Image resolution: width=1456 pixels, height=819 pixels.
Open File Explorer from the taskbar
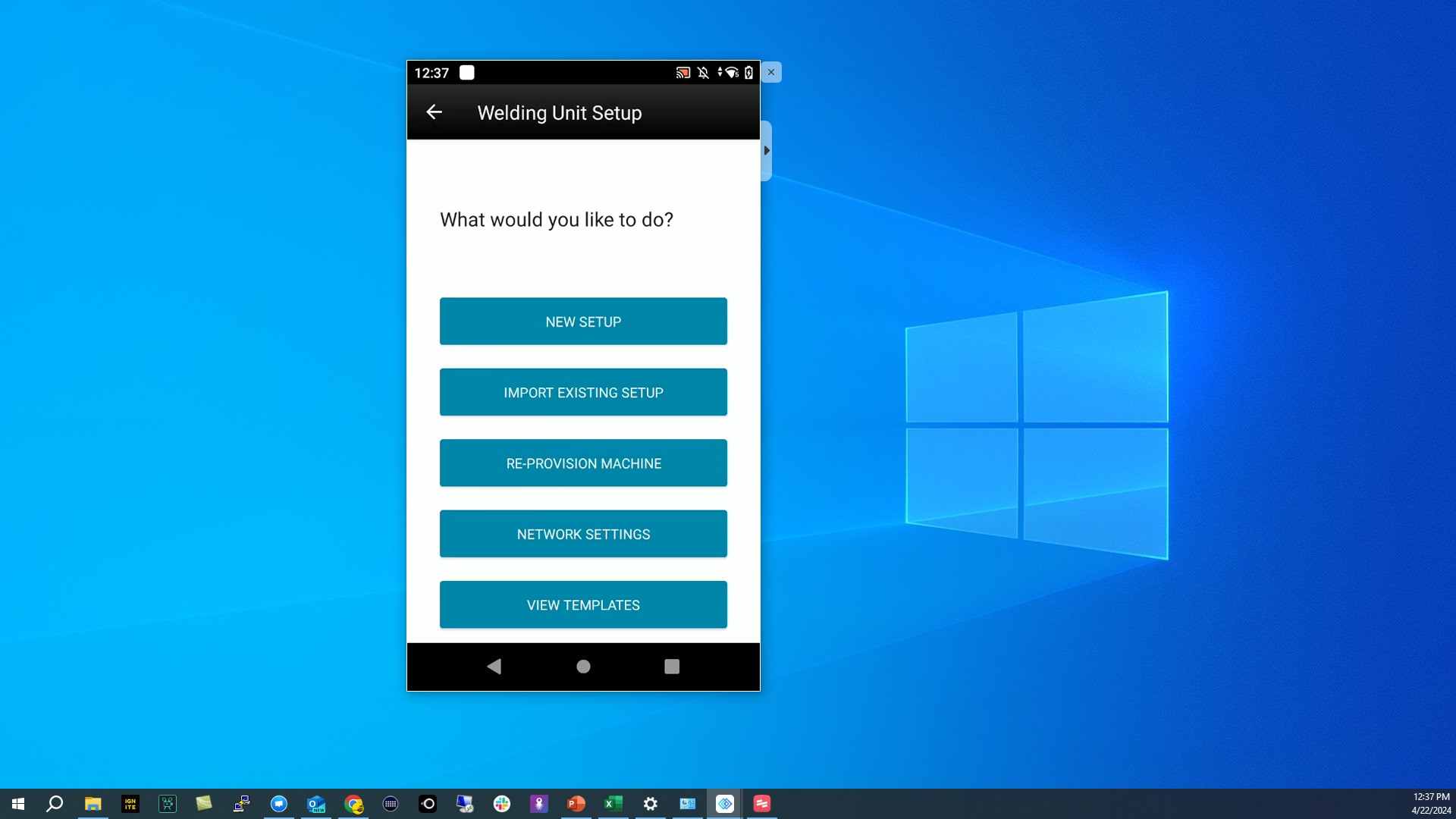click(93, 804)
